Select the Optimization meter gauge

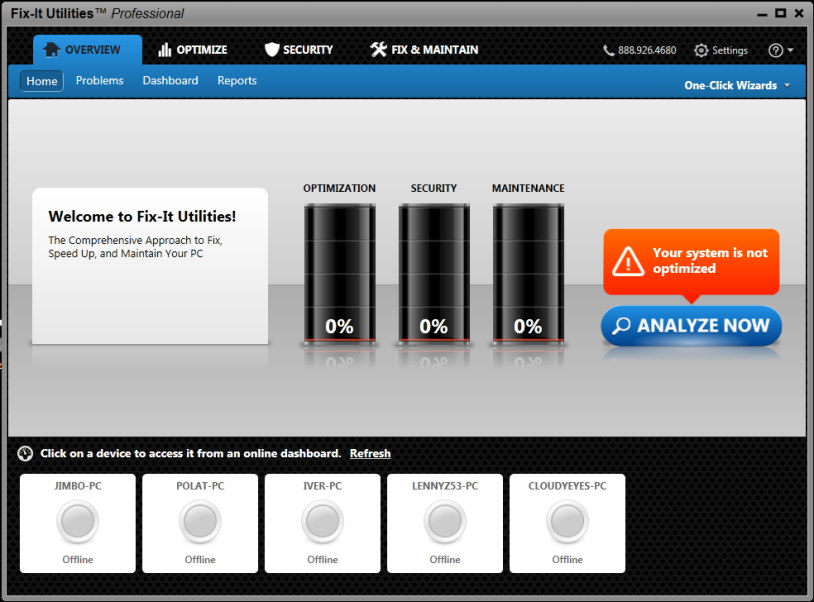coord(340,275)
